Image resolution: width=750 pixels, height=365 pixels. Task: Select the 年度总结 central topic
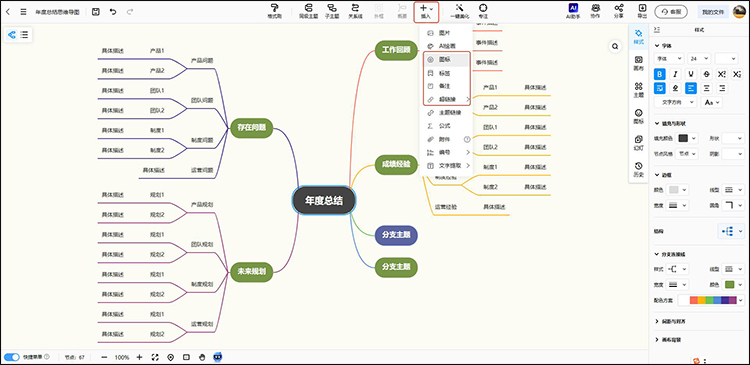tap(324, 200)
